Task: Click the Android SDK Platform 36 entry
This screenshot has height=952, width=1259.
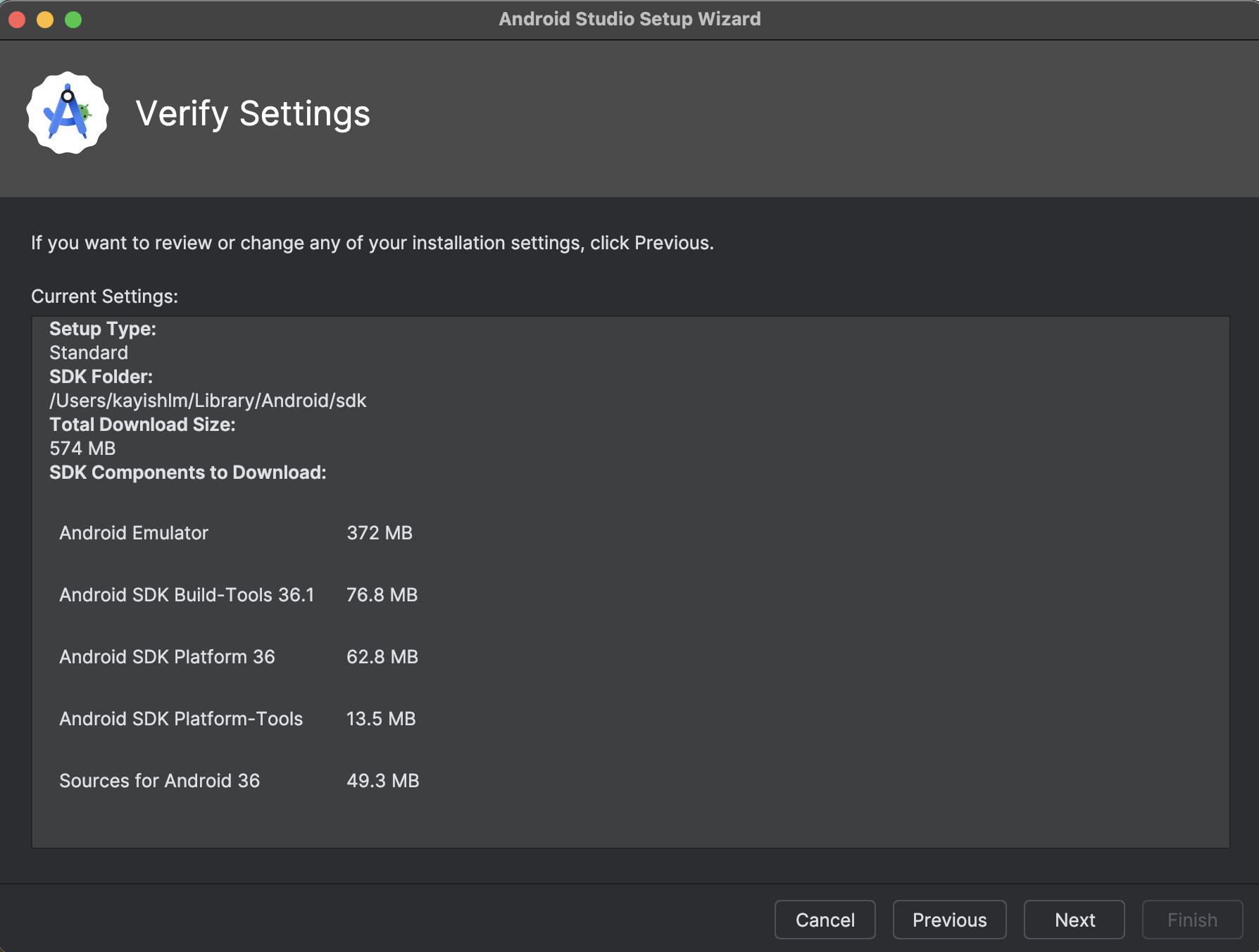Action: (167, 657)
